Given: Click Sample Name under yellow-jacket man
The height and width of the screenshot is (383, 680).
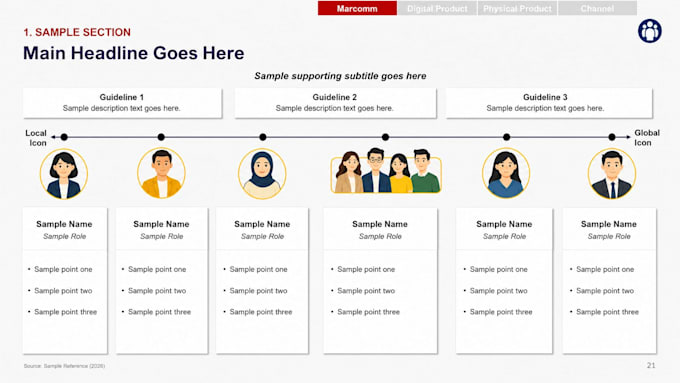Looking at the screenshot, I should (x=161, y=224).
